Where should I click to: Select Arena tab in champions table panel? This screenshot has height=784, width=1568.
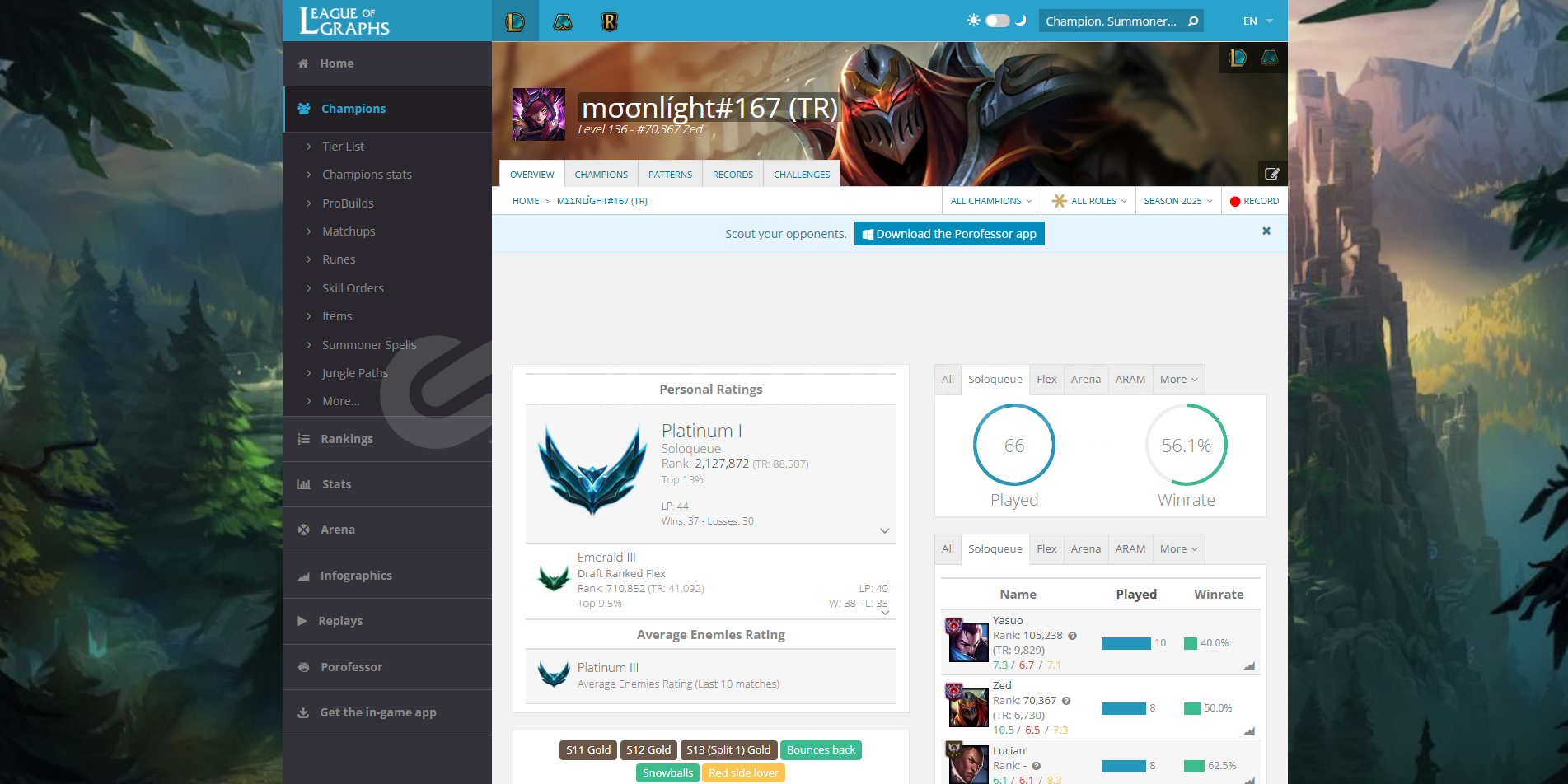pyautogui.click(x=1085, y=549)
